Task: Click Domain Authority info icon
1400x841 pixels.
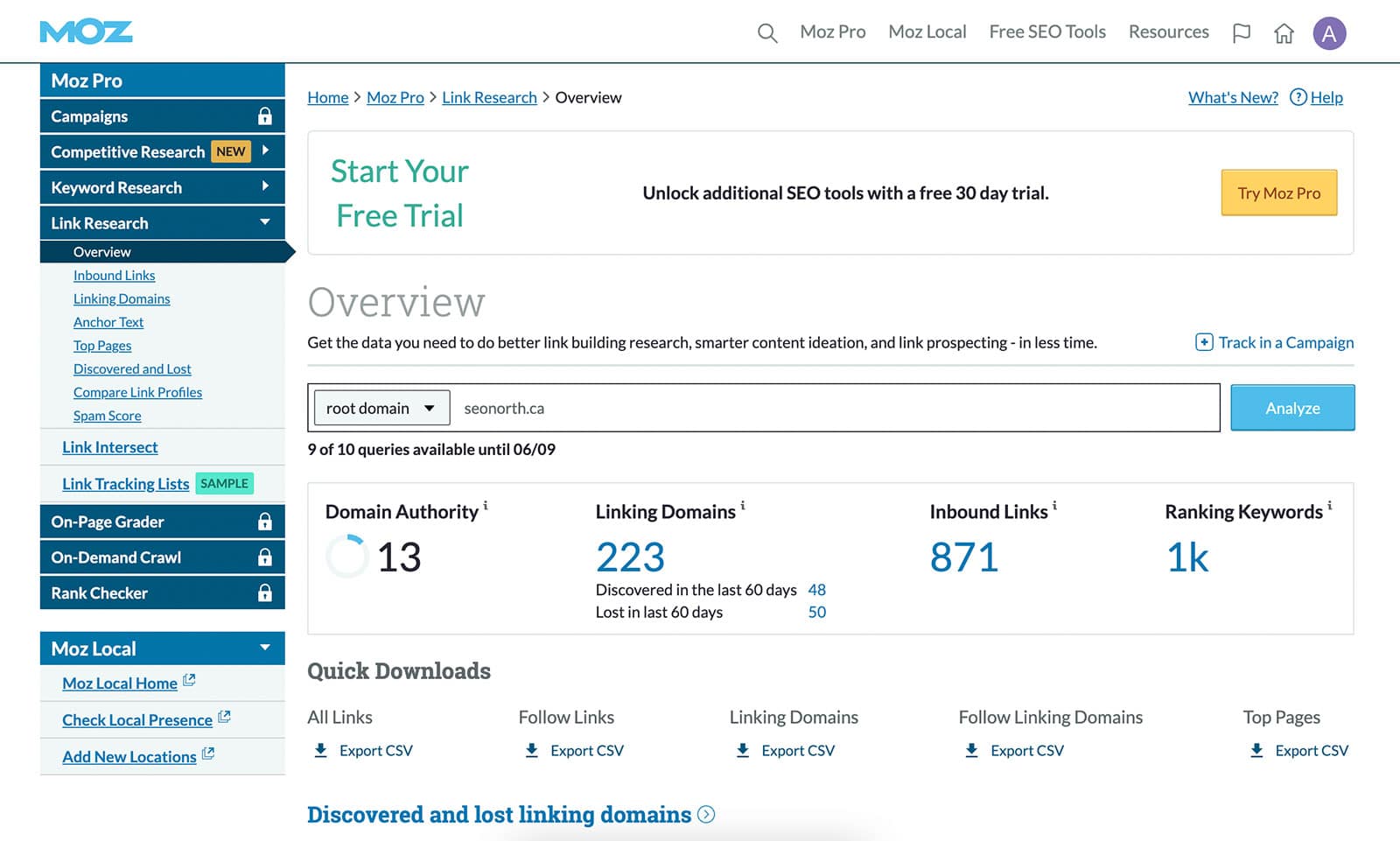Action: tap(486, 506)
